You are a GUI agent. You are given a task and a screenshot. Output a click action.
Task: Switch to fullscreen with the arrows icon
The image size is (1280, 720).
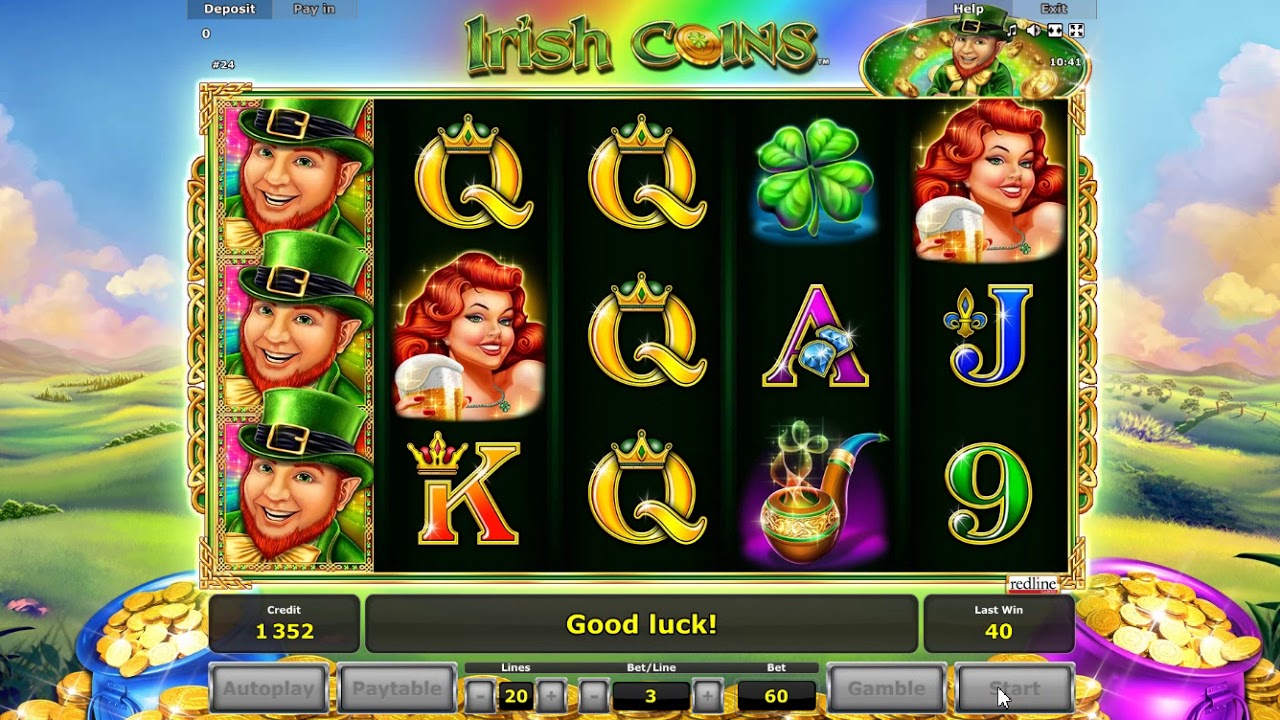coord(1077,31)
